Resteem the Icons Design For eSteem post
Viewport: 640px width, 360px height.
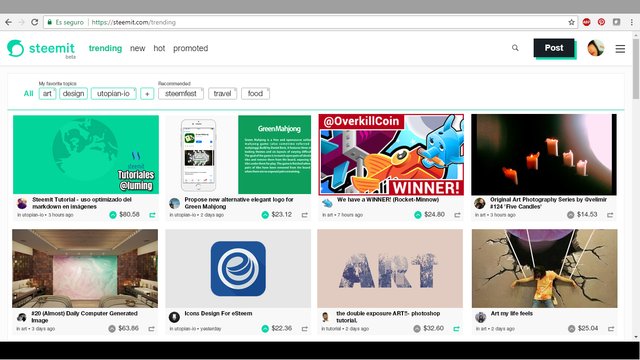pos(304,329)
